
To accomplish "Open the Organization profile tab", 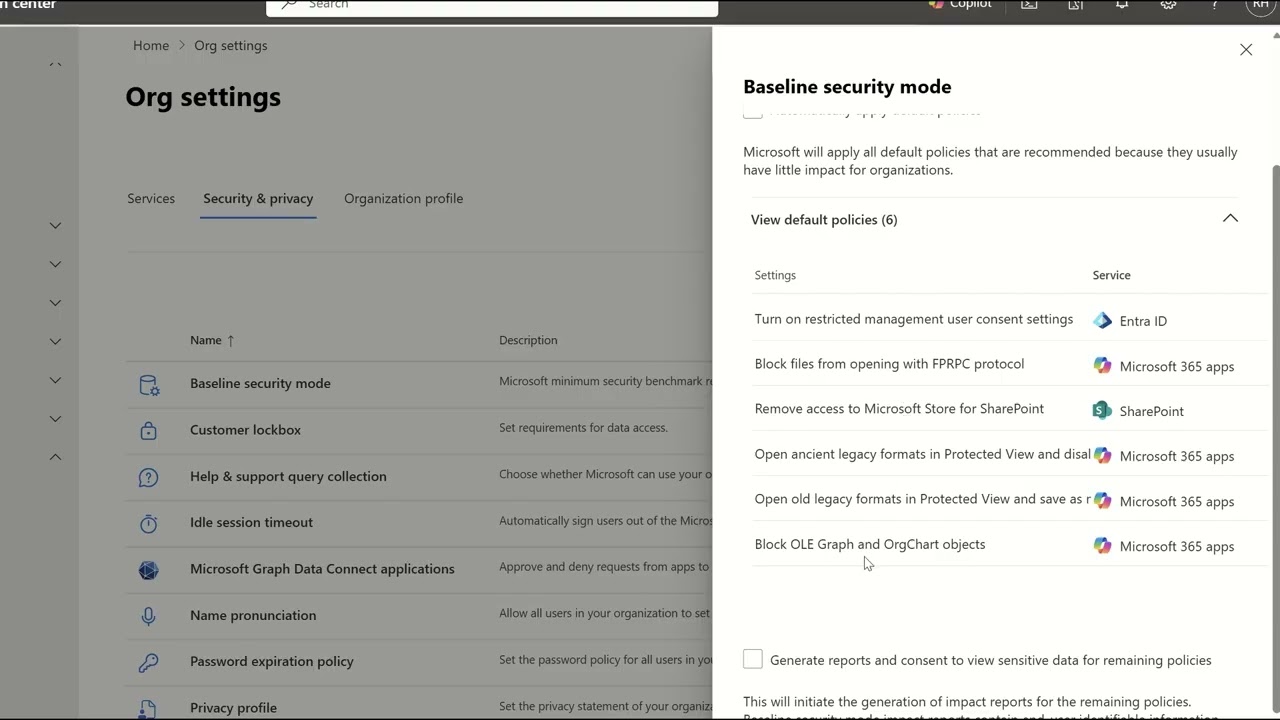I will click(403, 198).
